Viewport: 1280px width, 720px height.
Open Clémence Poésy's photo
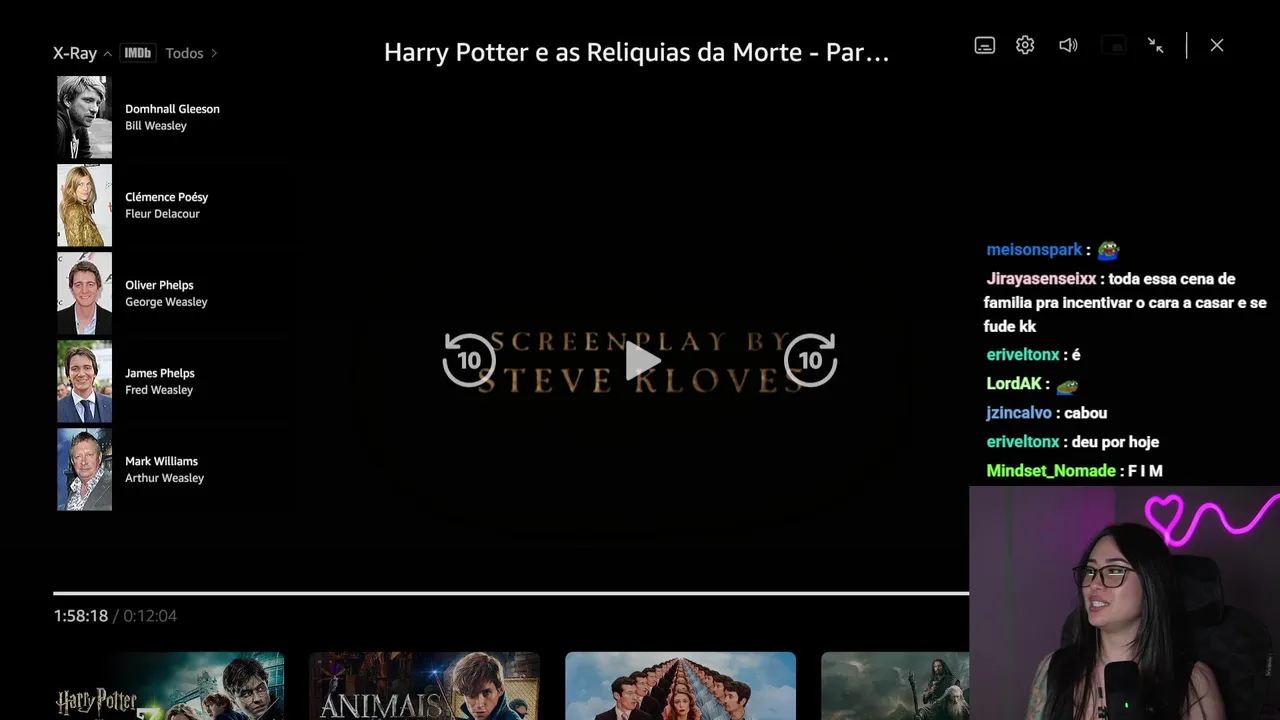pyautogui.click(x=84, y=205)
